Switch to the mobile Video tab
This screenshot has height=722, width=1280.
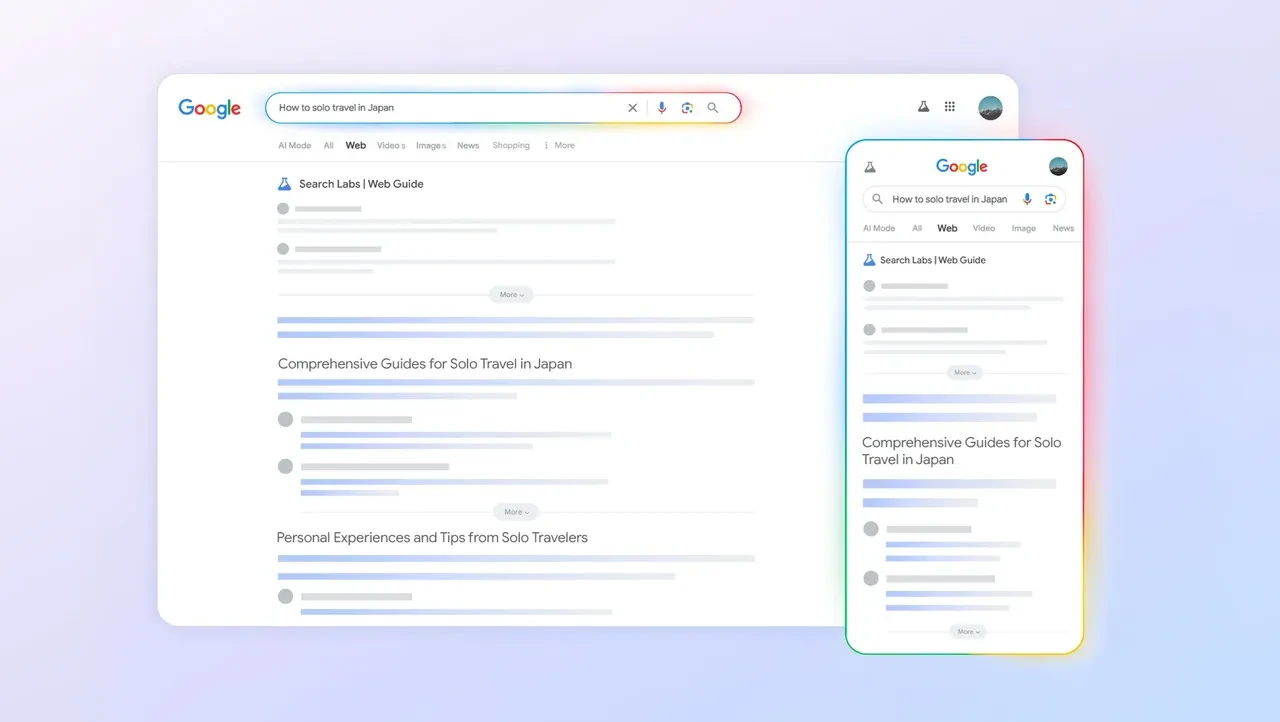click(x=984, y=228)
